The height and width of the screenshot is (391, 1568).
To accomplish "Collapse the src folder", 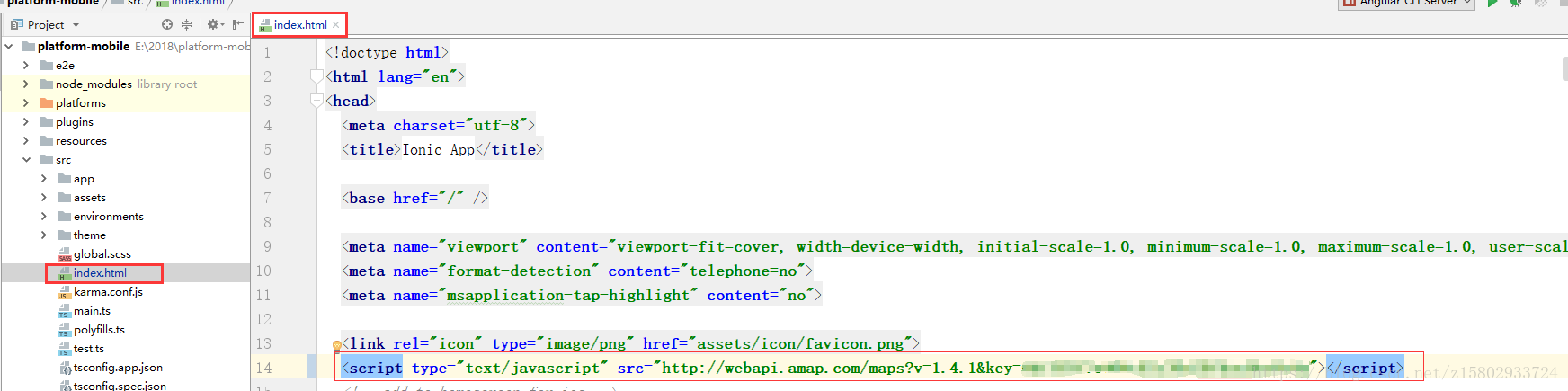I will (x=25, y=159).
